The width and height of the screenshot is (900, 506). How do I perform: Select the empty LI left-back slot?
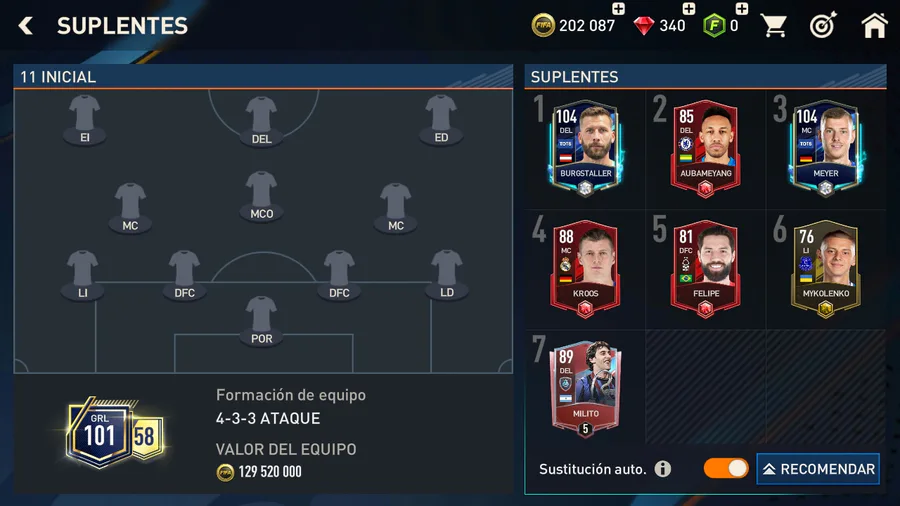coord(83,275)
